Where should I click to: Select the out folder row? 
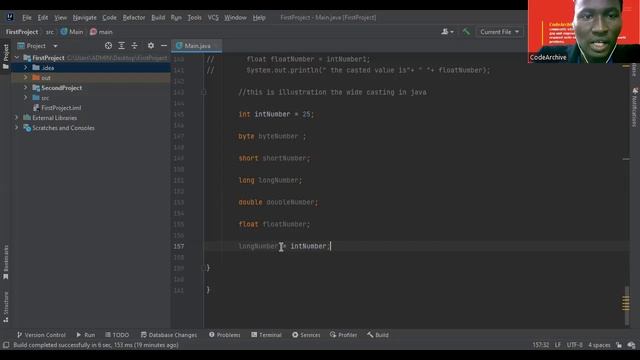tap(91, 78)
